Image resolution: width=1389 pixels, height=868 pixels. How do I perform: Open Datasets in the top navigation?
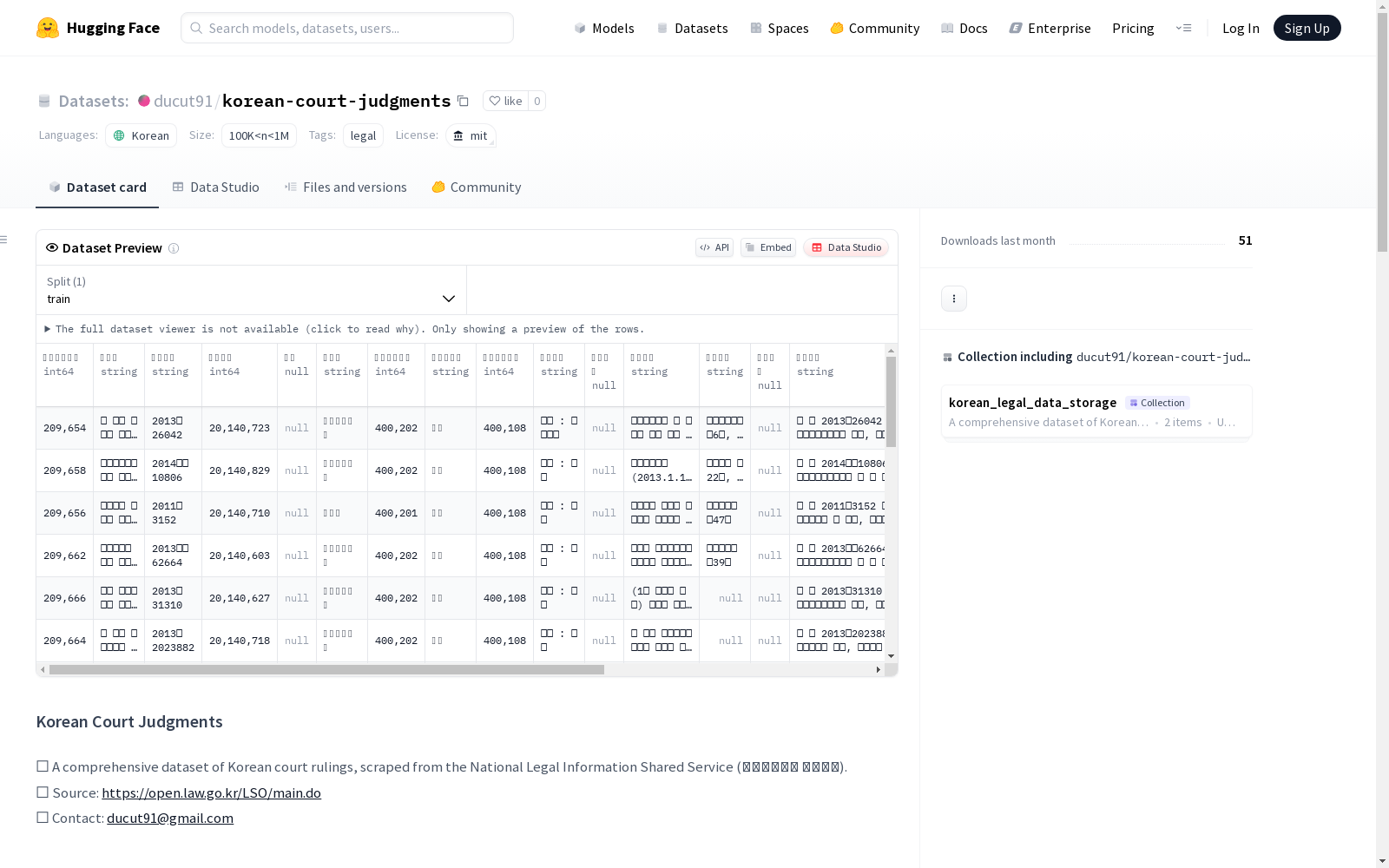click(x=692, y=28)
